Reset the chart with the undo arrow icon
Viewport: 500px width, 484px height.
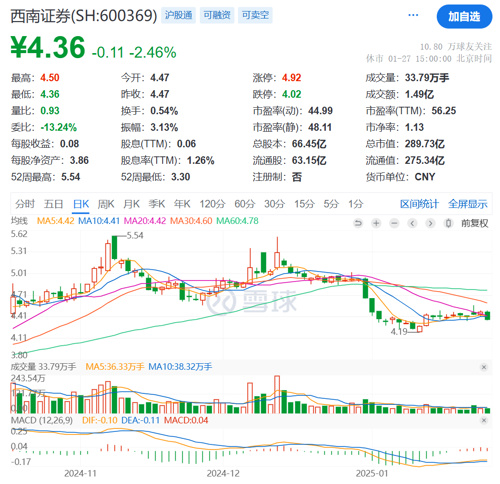358,223
